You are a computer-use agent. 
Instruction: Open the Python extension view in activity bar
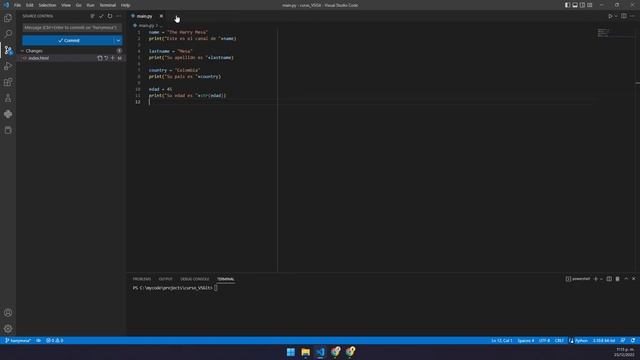(8, 114)
